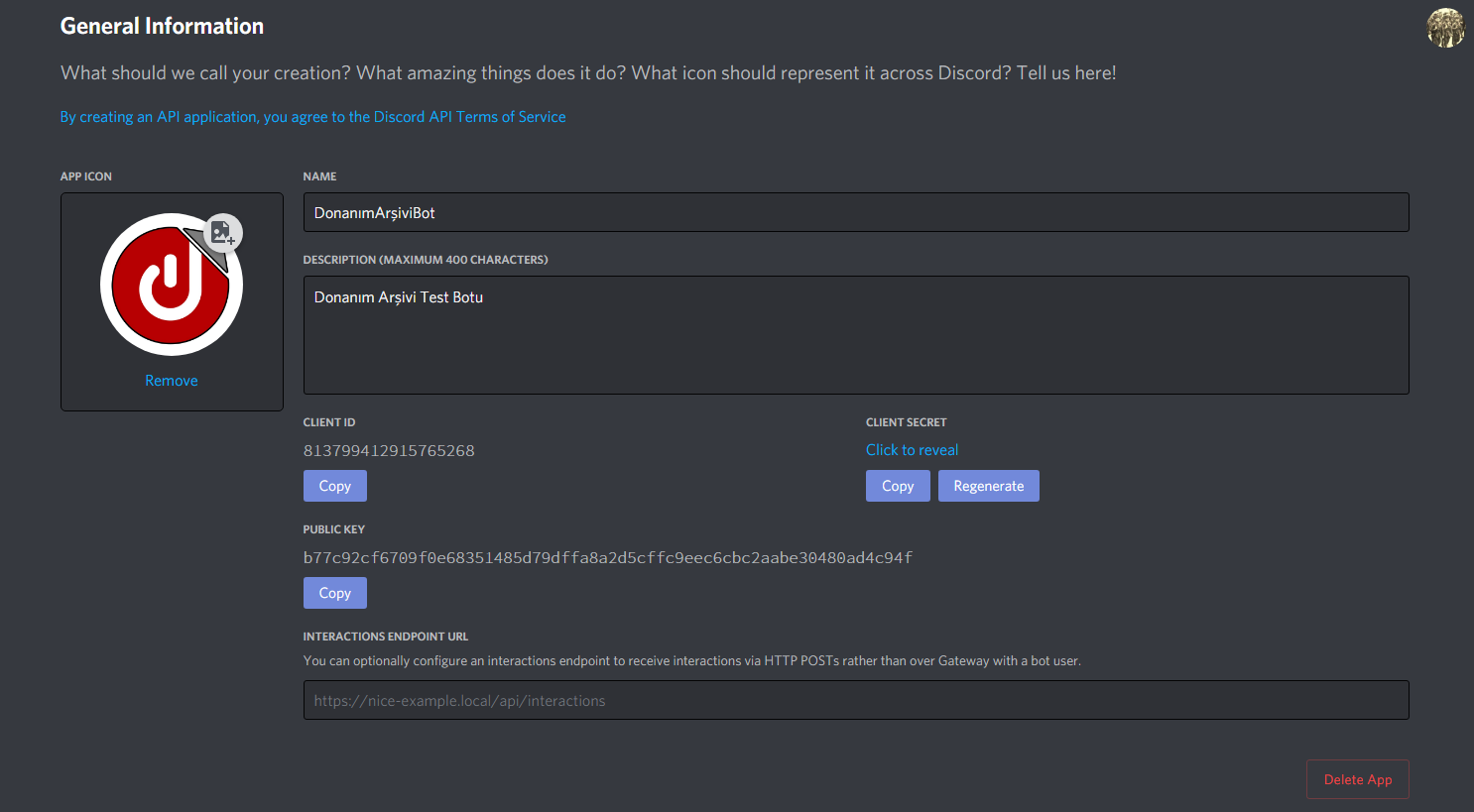The height and width of the screenshot is (812, 1474).
Task: Focus the Name field containing DonanımArşiviBot
Action: [x=855, y=212]
